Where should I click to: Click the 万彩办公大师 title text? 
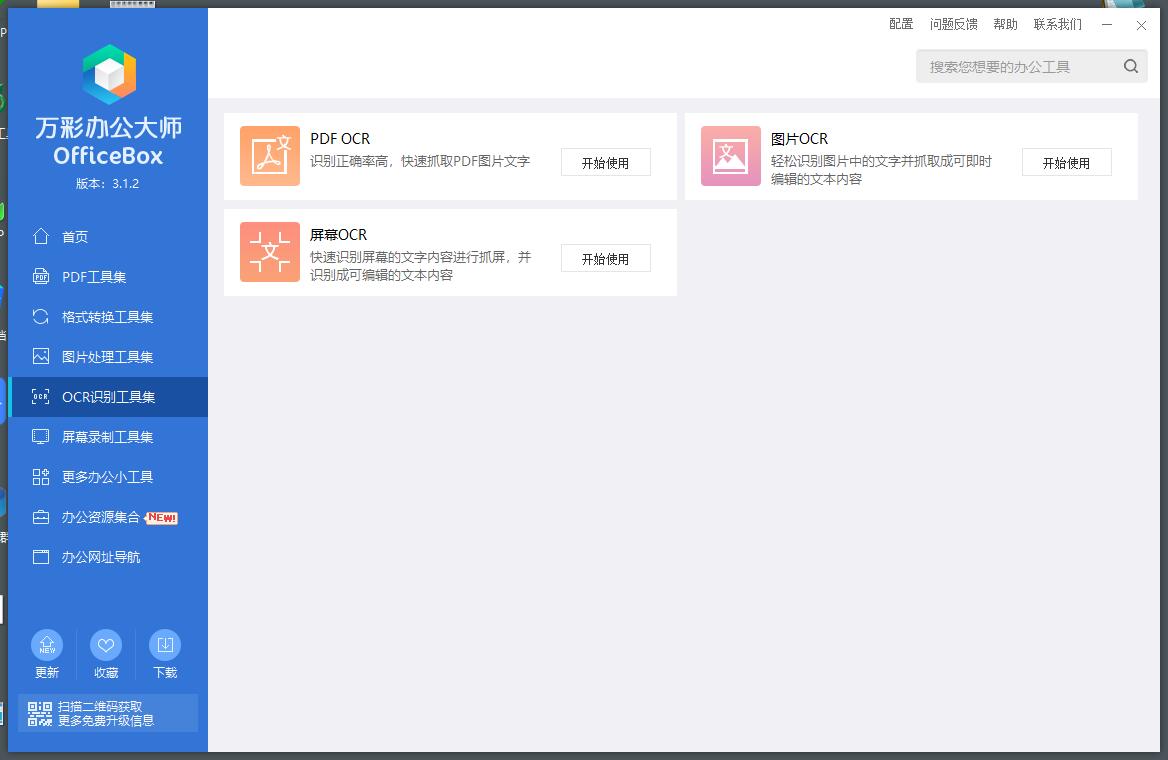pyautogui.click(x=109, y=127)
